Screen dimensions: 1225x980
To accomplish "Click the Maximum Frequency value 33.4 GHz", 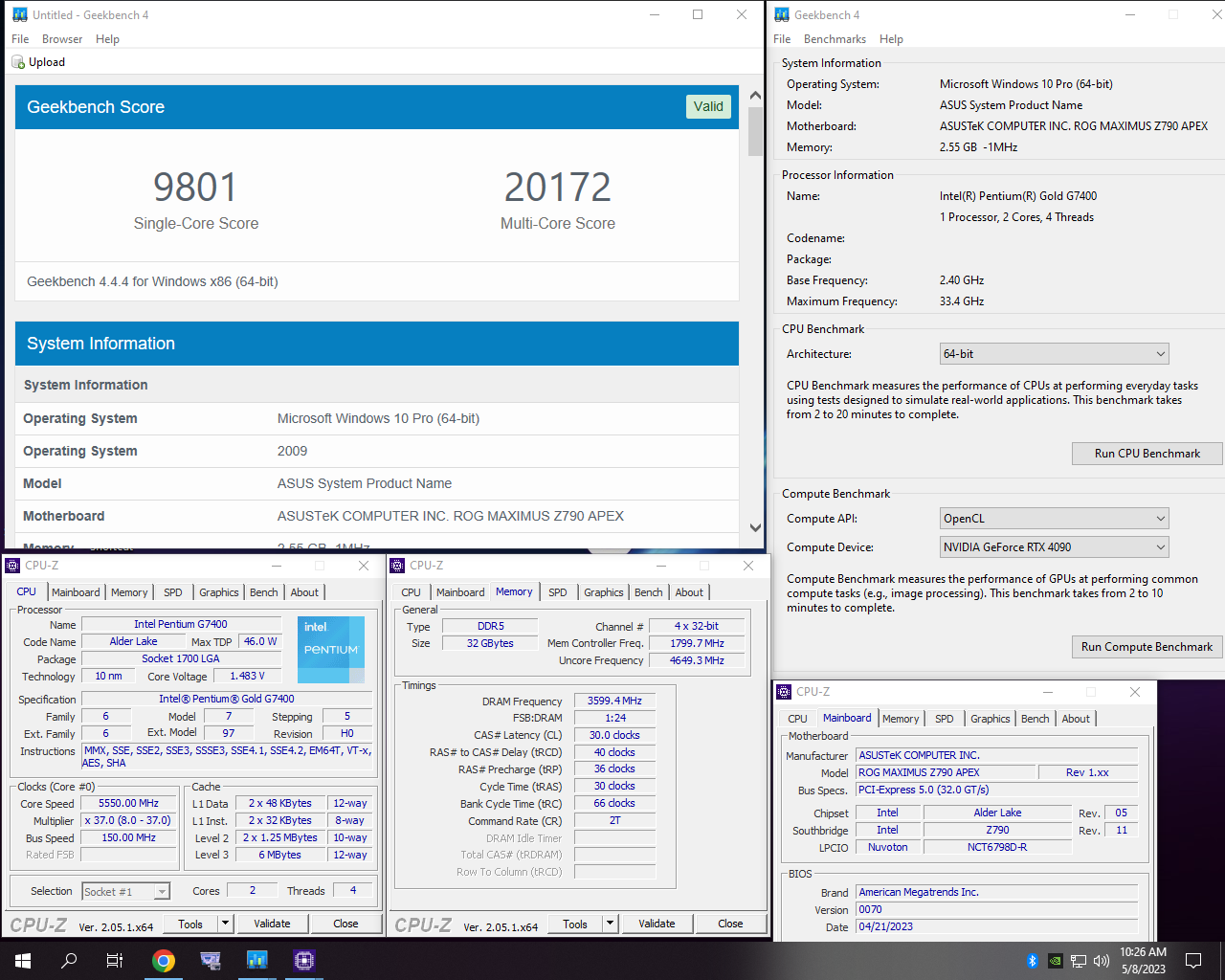I will pos(962,301).
